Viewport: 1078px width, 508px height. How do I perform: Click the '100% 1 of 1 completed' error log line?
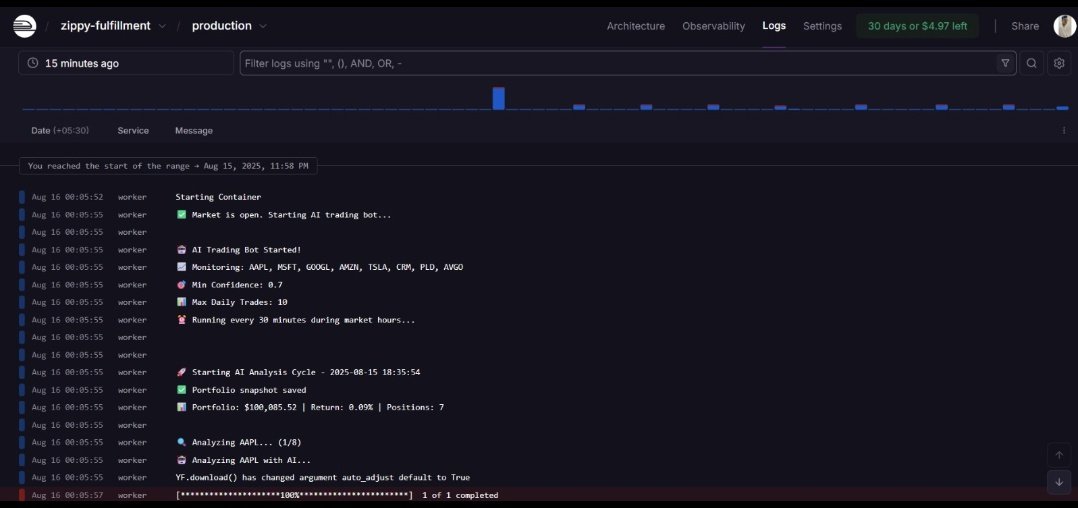click(539, 495)
